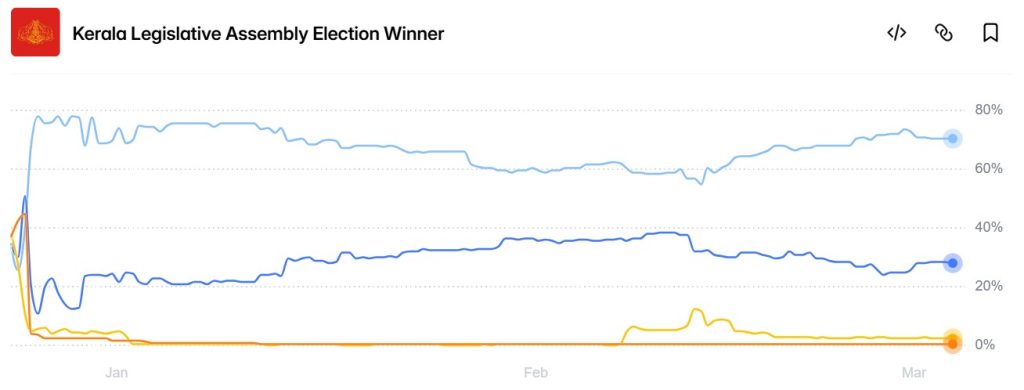The image size is (1024, 390).
Task: Select the Feb label on the time axis
Action: coord(536,373)
